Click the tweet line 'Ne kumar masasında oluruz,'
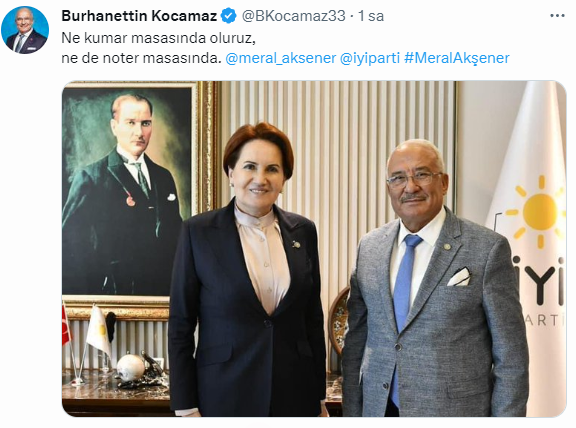Screen dimensions: 576x428 158,38
